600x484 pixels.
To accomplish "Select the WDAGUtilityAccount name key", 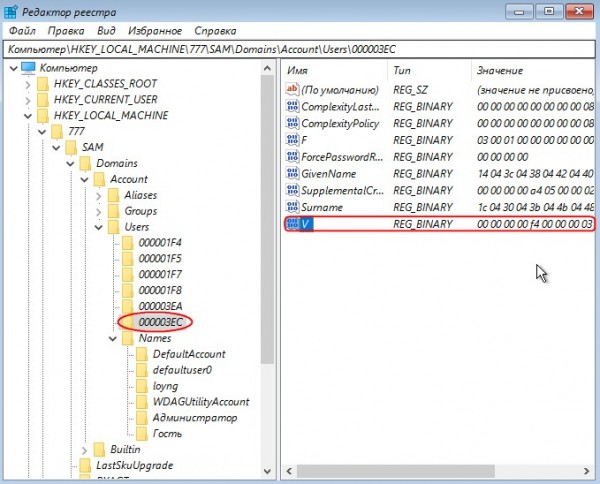I will 201,402.
